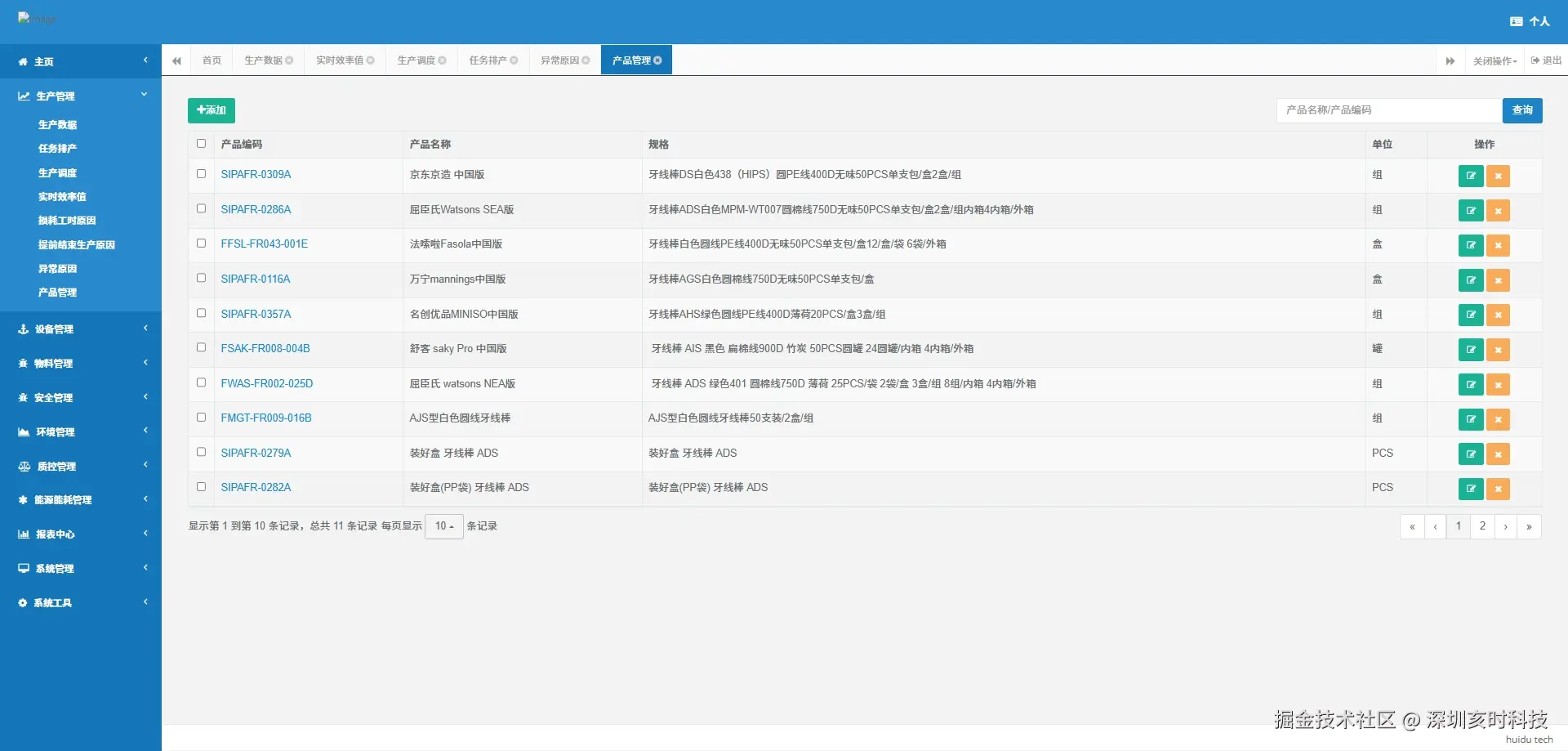The width and height of the screenshot is (1568, 751).
Task: Edit the SIPAFR-0286A product row
Action: click(x=1471, y=211)
